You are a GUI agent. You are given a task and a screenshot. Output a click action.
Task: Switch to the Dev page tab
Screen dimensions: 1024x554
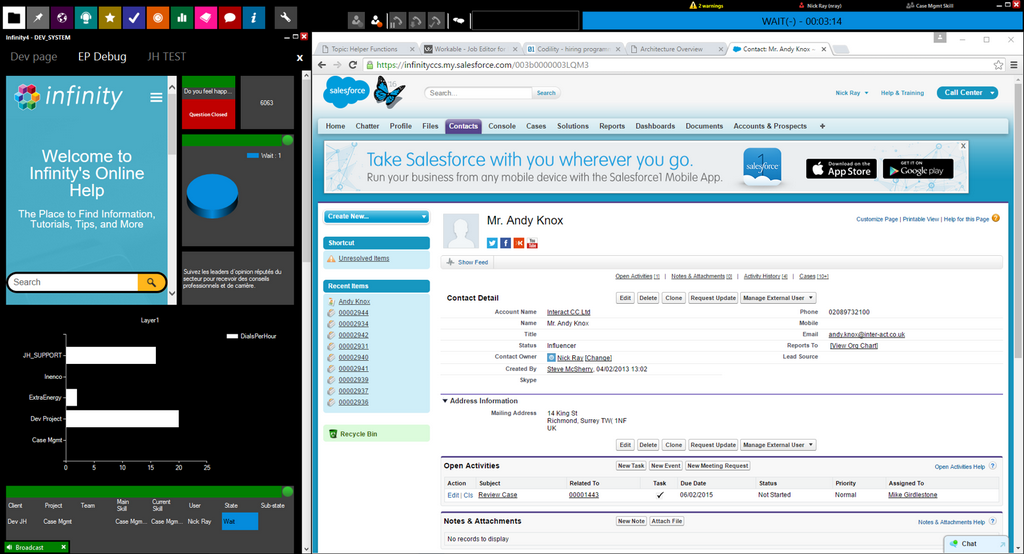33,57
